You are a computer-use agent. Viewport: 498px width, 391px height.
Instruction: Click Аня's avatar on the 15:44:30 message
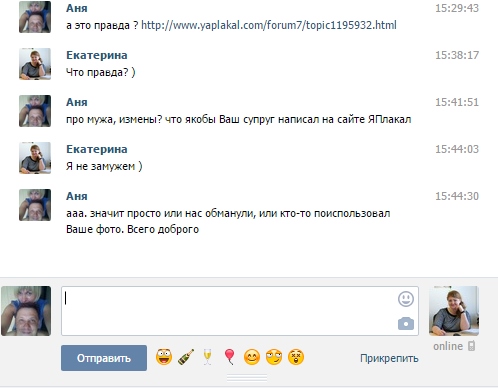click(35, 205)
